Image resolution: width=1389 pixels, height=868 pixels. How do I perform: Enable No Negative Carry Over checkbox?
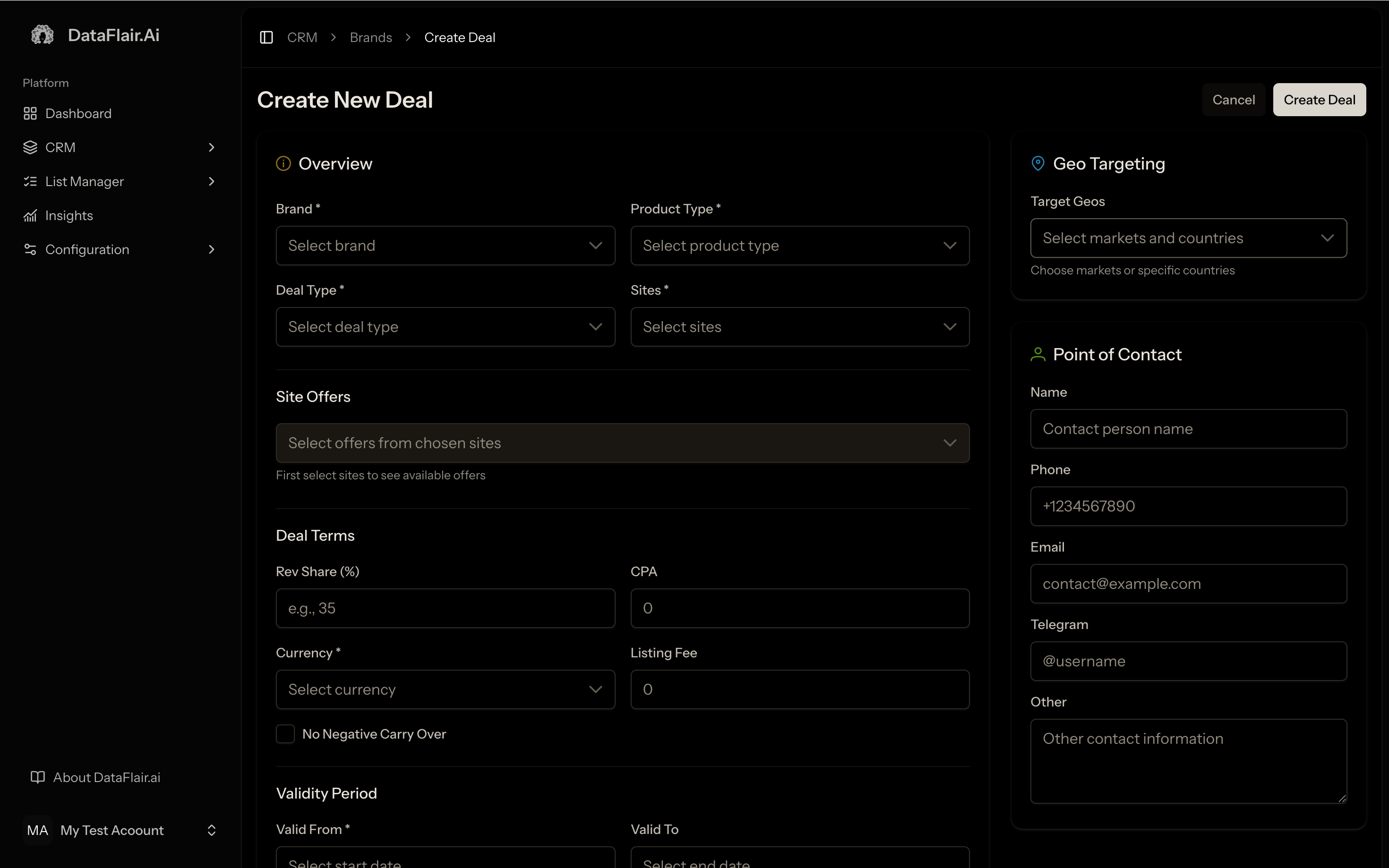tap(285, 734)
